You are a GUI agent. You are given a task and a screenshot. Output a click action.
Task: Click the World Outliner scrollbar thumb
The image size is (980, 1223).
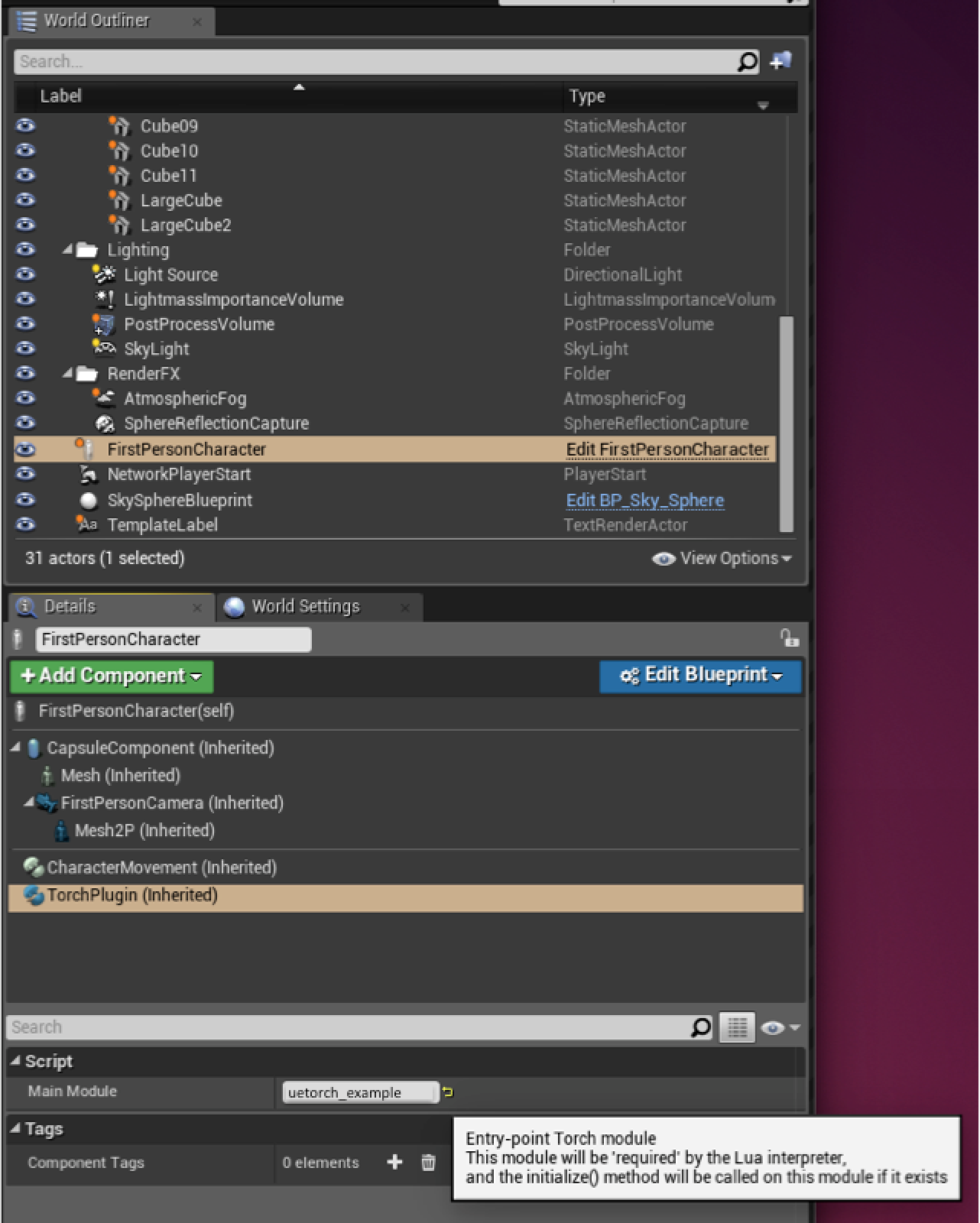coord(786,423)
